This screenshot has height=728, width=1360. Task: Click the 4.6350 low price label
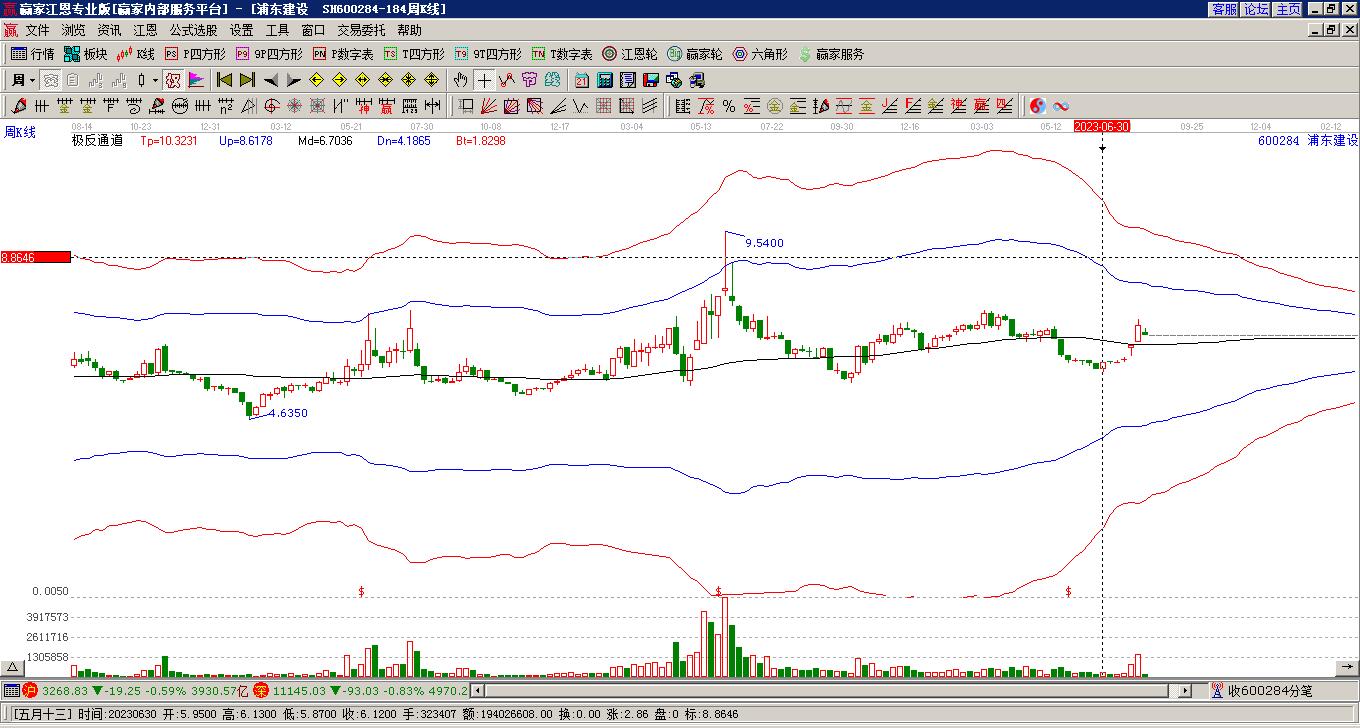coord(288,413)
